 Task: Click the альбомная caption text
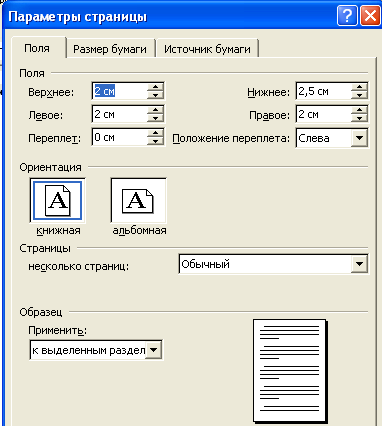[139, 231]
